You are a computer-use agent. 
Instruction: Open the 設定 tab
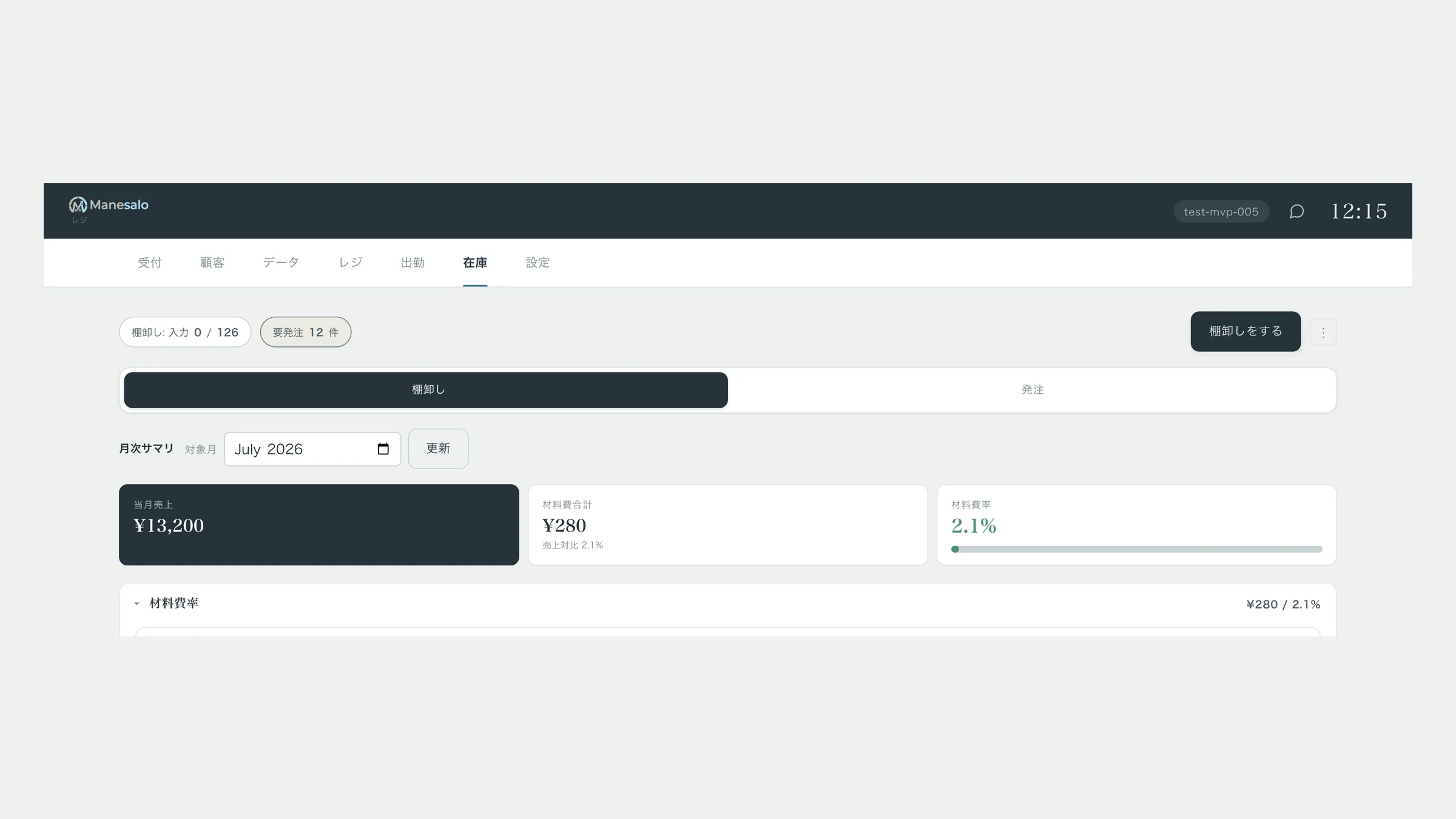[x=538, y=263]
